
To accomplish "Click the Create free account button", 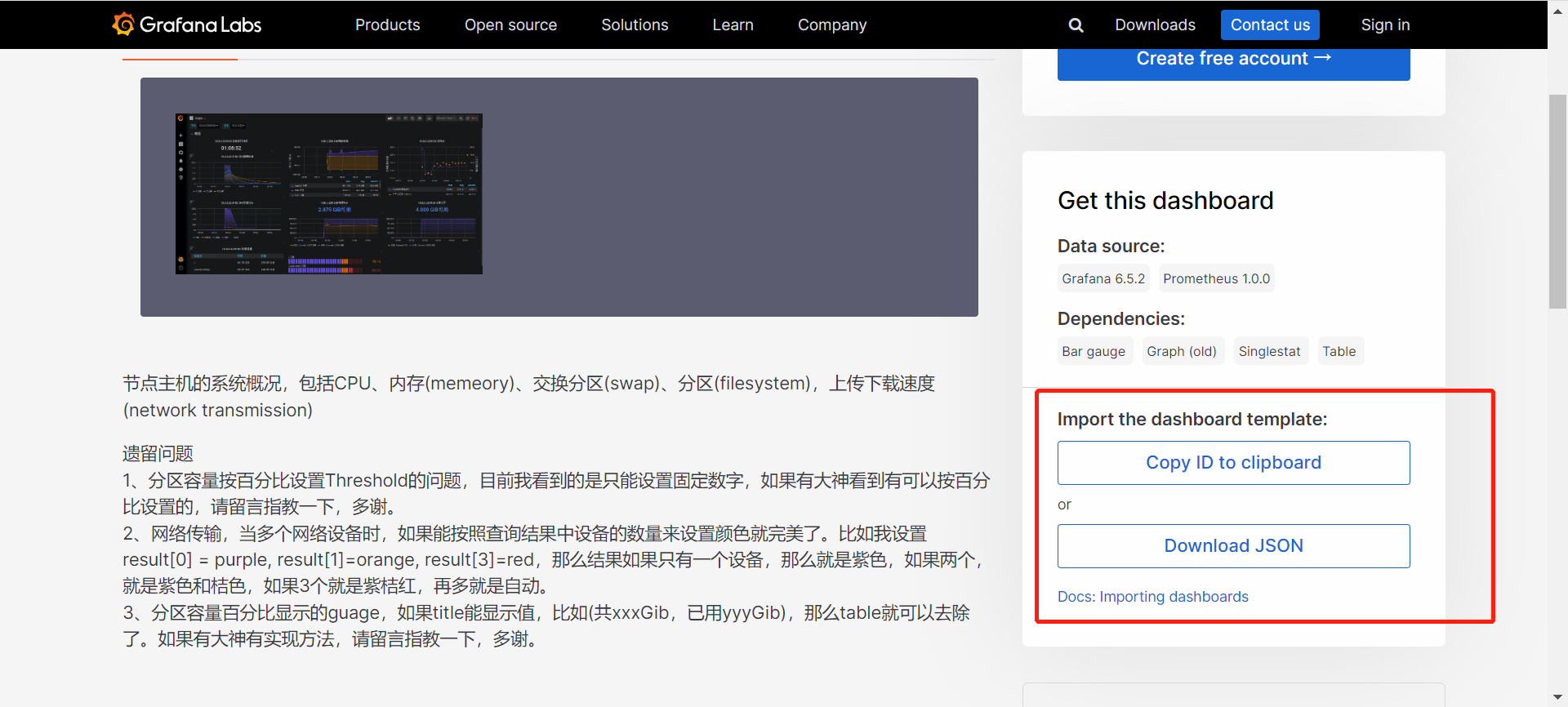I will pyautogui.click(x=1233, y=60).
